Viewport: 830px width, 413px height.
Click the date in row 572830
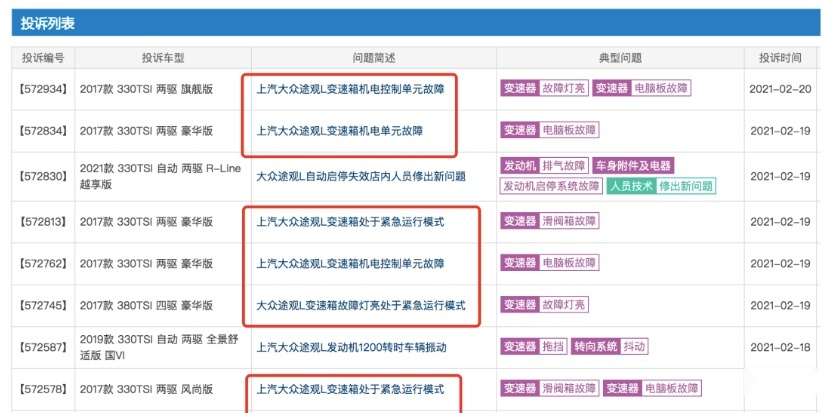click(x=780, y=176)
